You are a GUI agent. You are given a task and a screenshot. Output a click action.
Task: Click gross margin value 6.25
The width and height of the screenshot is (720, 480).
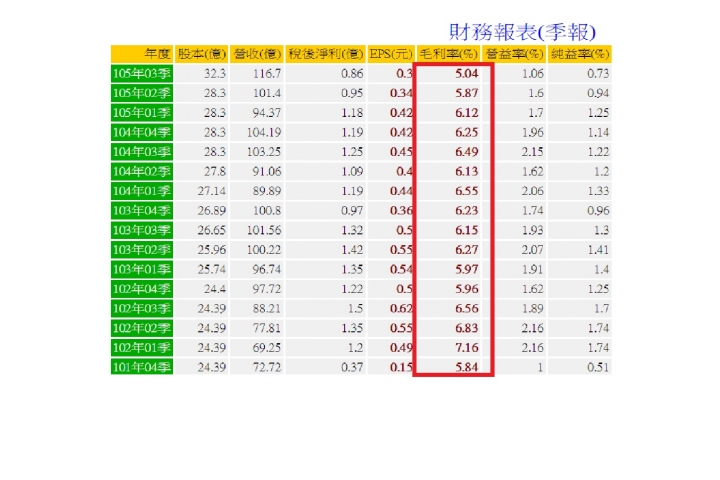467,132
